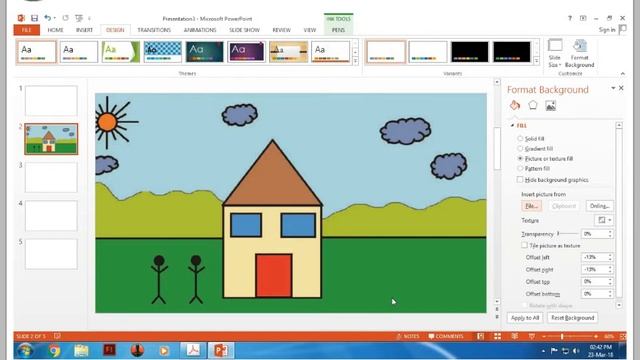Select the Solid fill radio button
Screen dimensions: 640x360
pyautogui.click(x=520, y=138)
